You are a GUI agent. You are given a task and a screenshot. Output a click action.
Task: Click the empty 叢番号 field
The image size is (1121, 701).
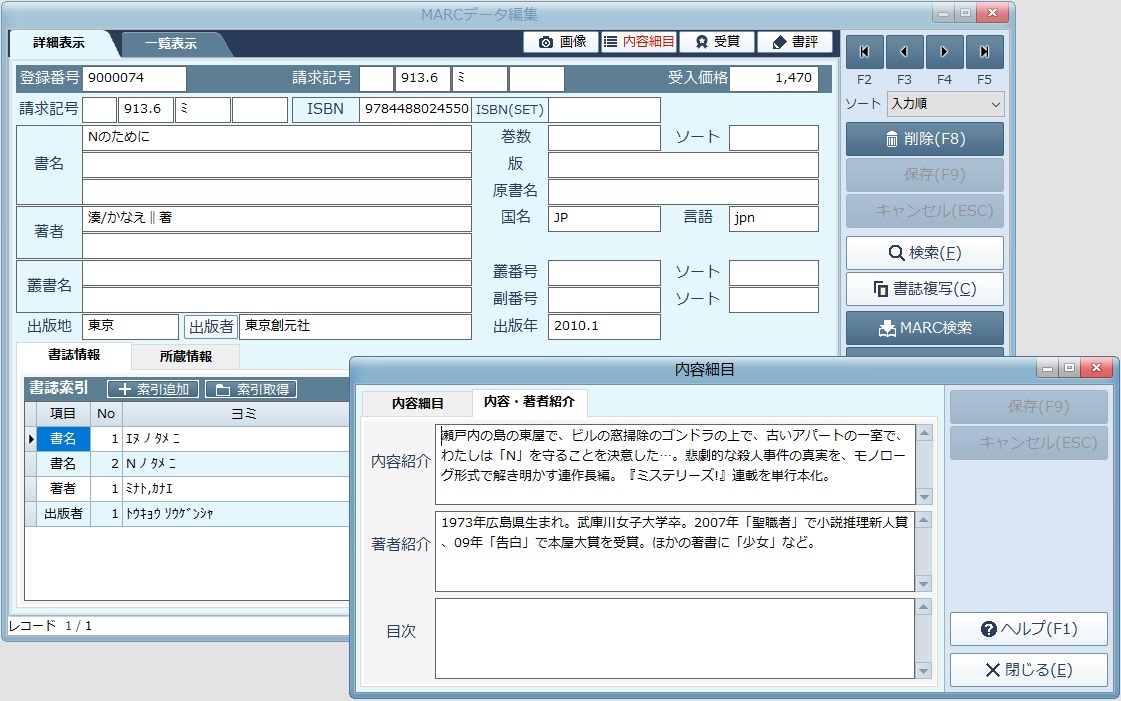click(605, 273)
